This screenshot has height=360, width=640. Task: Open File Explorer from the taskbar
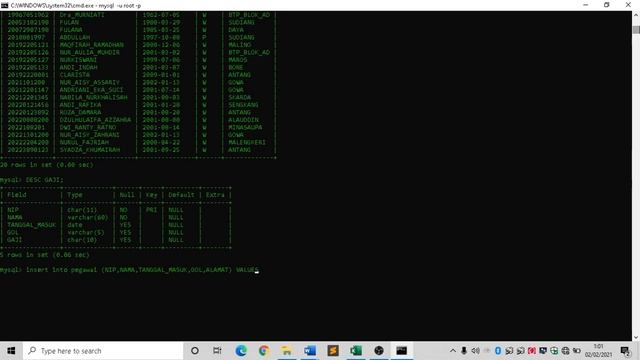287,351
